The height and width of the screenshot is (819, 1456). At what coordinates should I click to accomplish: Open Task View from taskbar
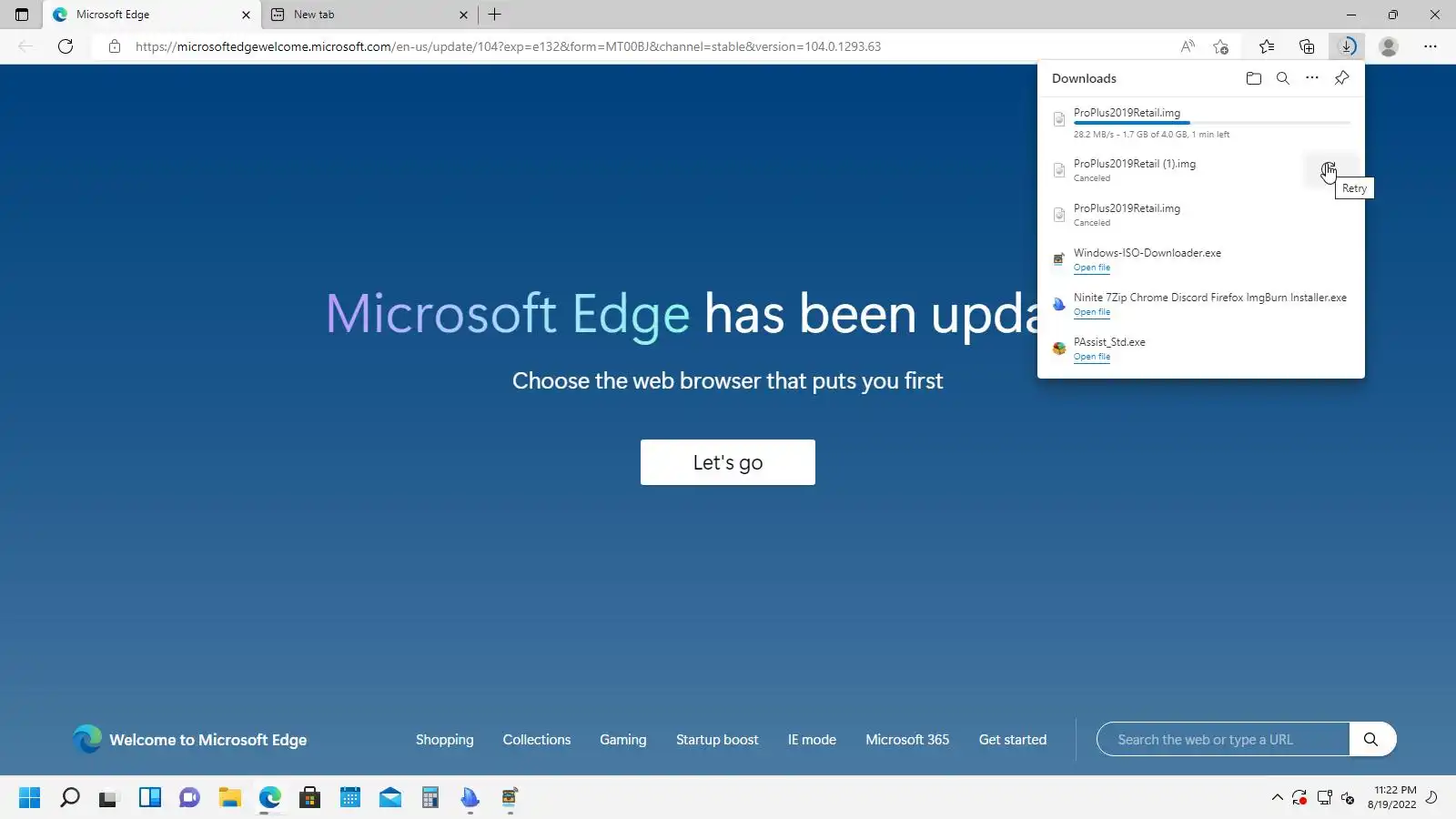pos(109,798)
